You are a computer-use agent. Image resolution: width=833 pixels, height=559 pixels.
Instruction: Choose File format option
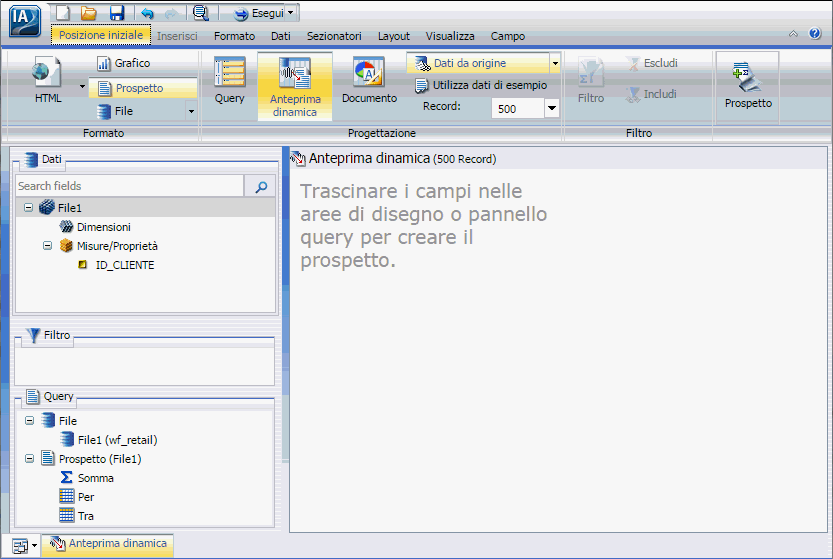(115, 111)
